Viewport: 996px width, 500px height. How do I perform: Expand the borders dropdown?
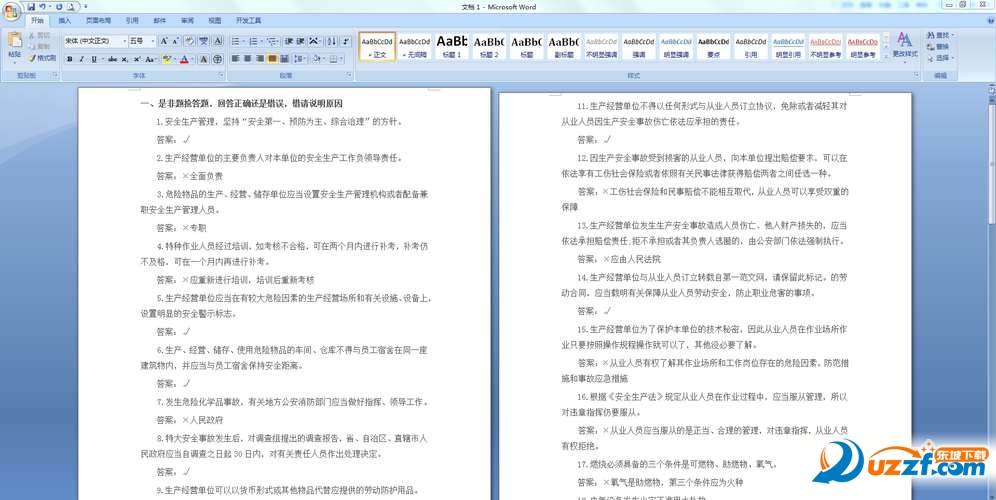pos(341,59)
